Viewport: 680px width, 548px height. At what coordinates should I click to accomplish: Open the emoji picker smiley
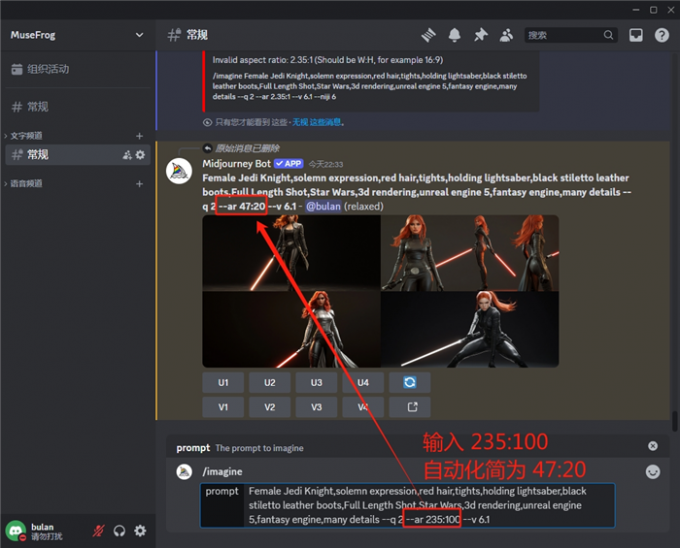[x=653, y=472]
